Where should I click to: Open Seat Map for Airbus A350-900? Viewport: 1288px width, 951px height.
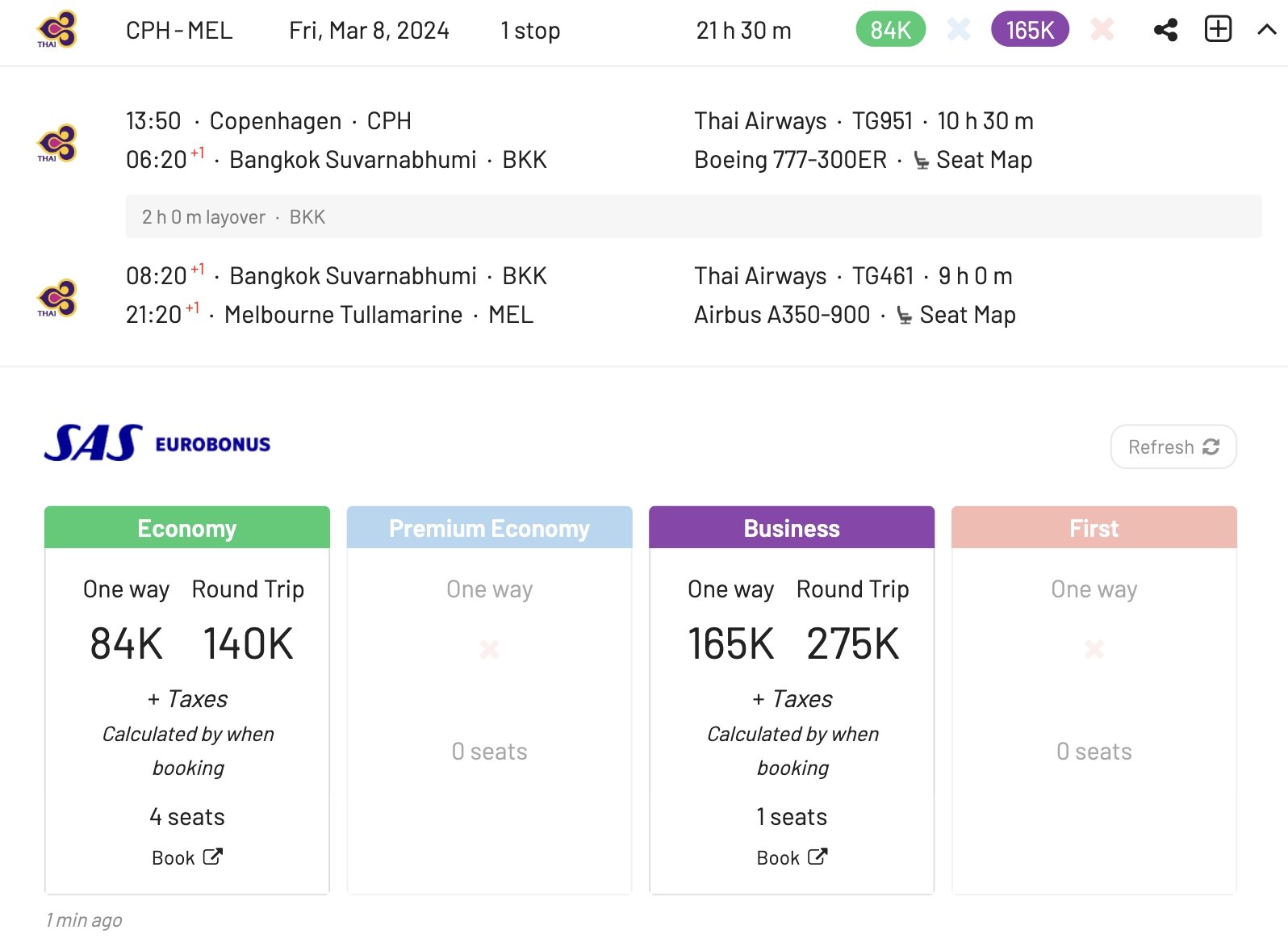967,315
